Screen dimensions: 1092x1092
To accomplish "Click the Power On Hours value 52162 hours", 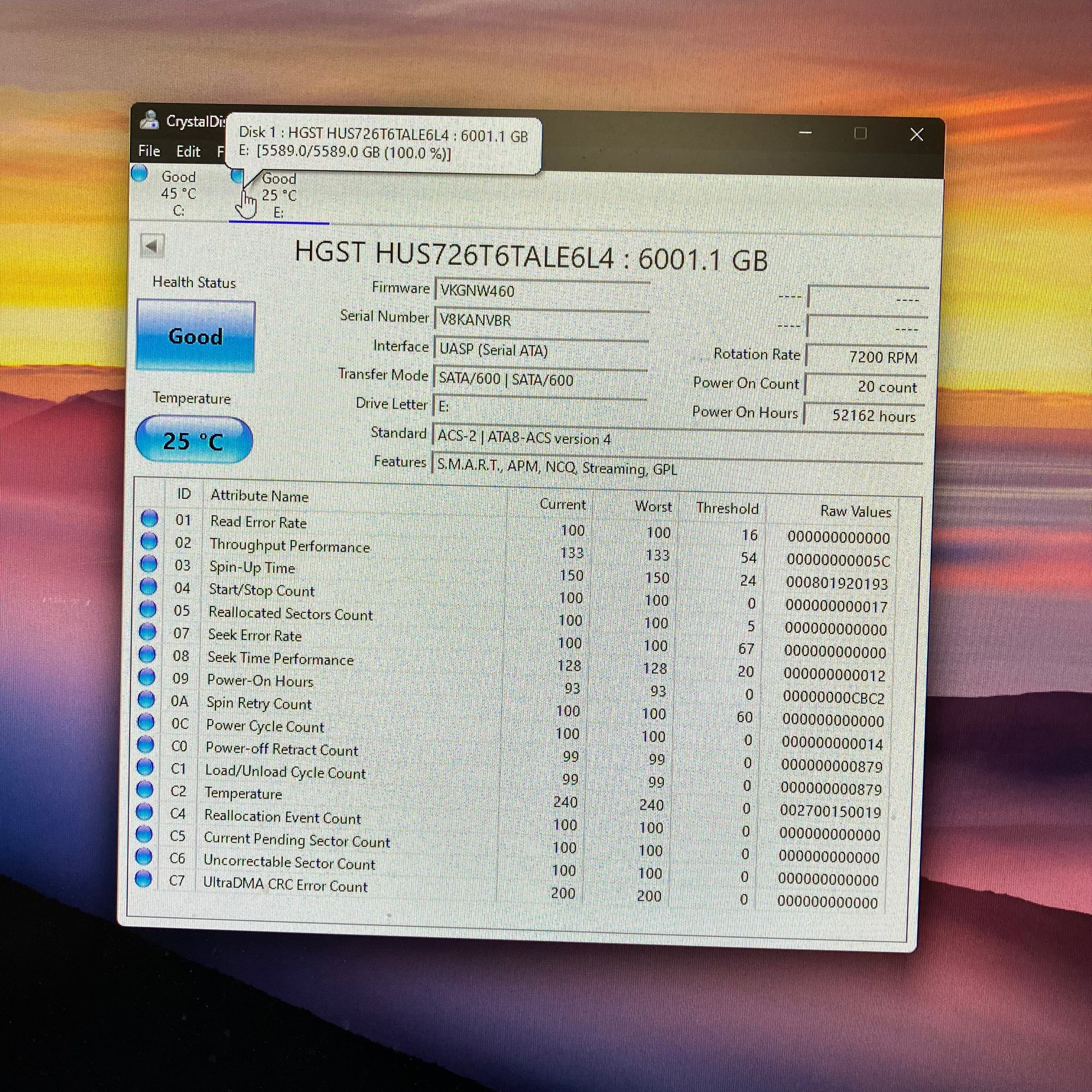I will click(864, 416).
